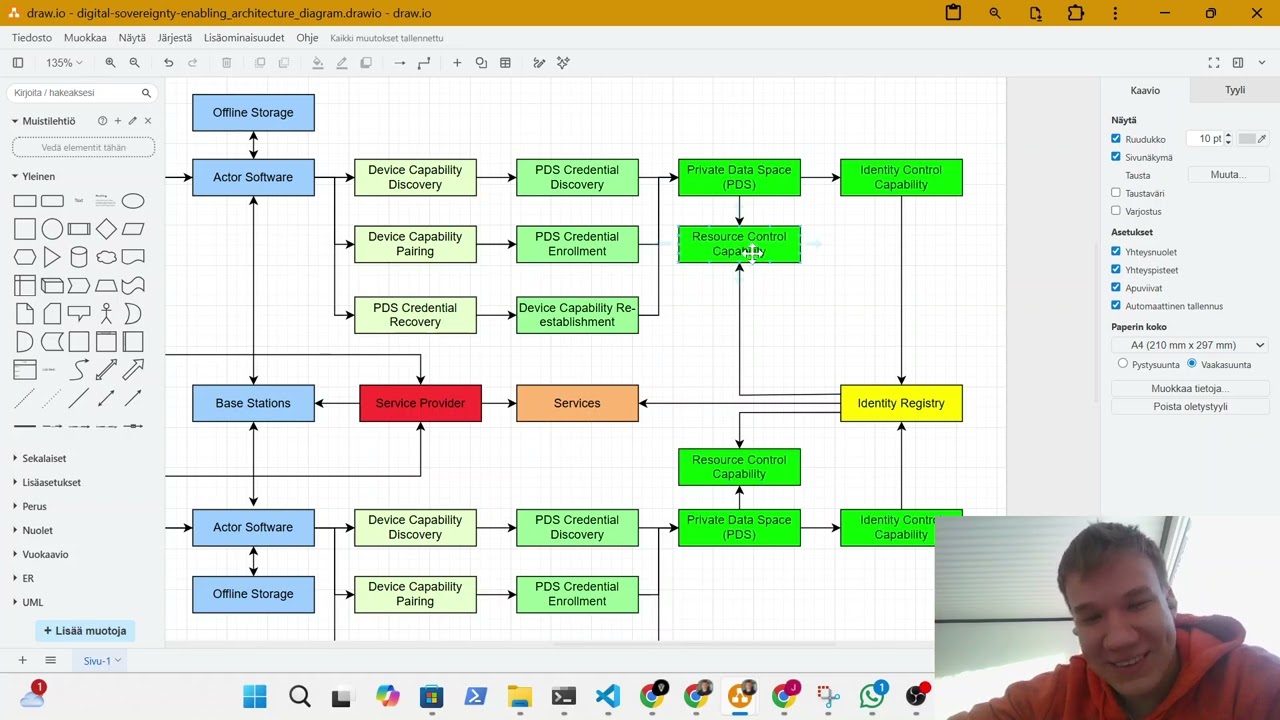Click the waypoints connector style icon
This screenshot has height=720, width=1280.
[424, 63]
